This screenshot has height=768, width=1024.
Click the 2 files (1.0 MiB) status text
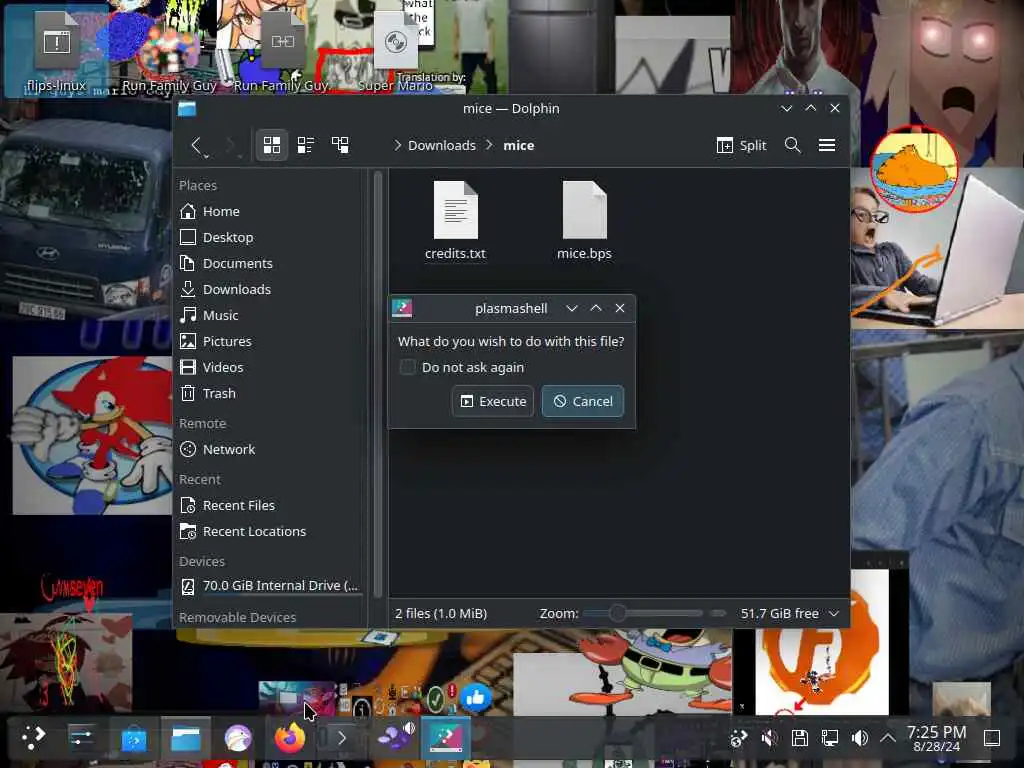pos(441,613)
